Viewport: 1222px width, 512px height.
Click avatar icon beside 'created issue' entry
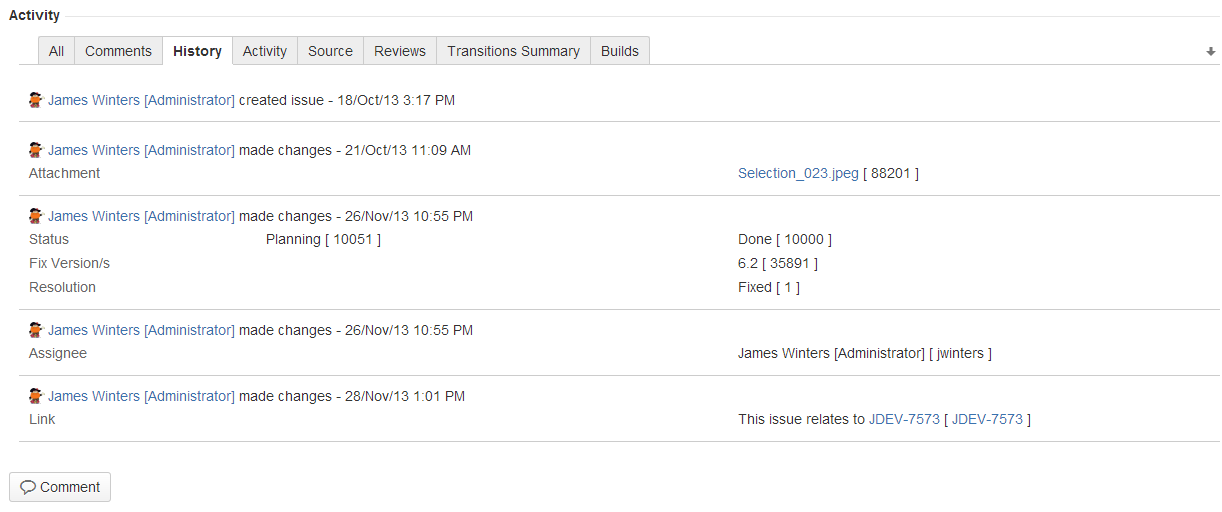36,100
